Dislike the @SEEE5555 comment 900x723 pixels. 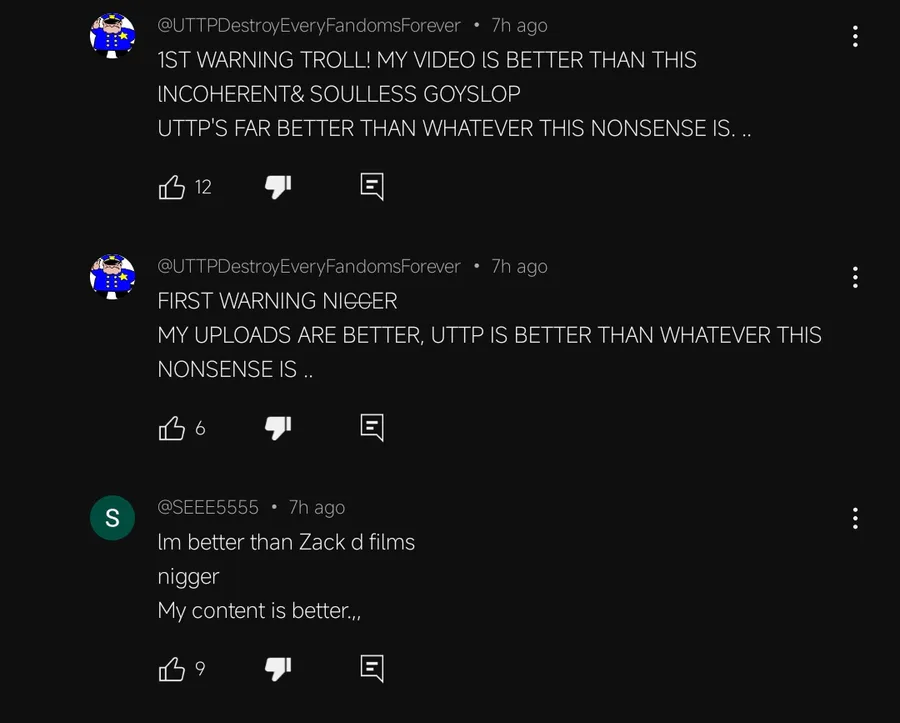pyautogui.click(x=278, y=669)
